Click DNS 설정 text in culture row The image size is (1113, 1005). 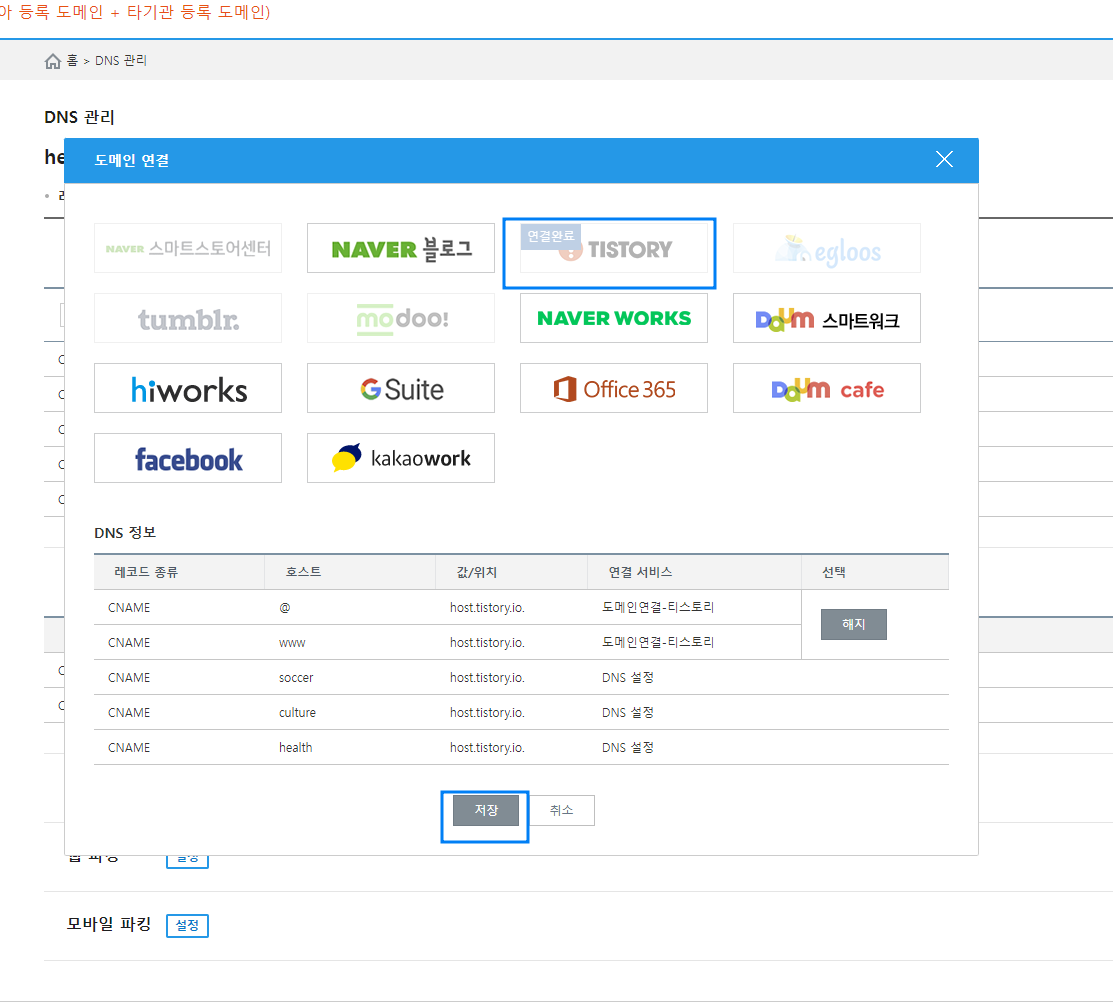click(x=627, y=713)
